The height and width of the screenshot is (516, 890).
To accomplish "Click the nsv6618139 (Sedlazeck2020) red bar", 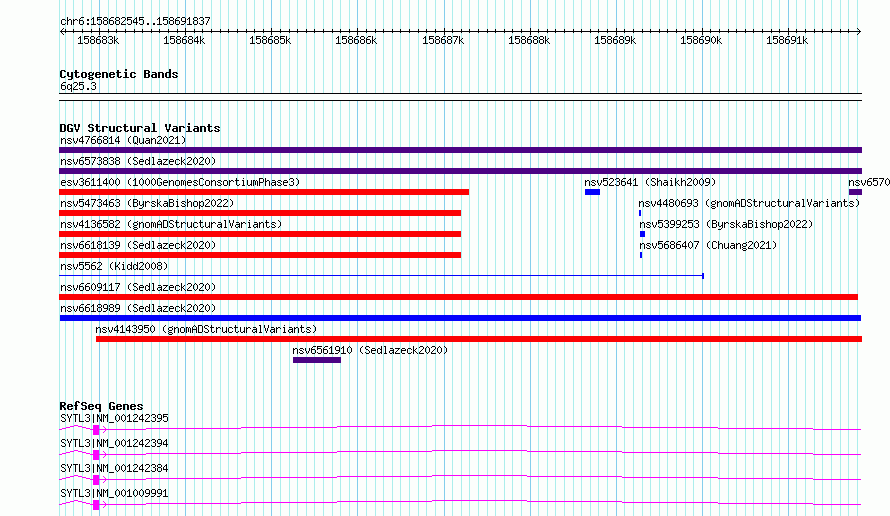I will (260, 255).
